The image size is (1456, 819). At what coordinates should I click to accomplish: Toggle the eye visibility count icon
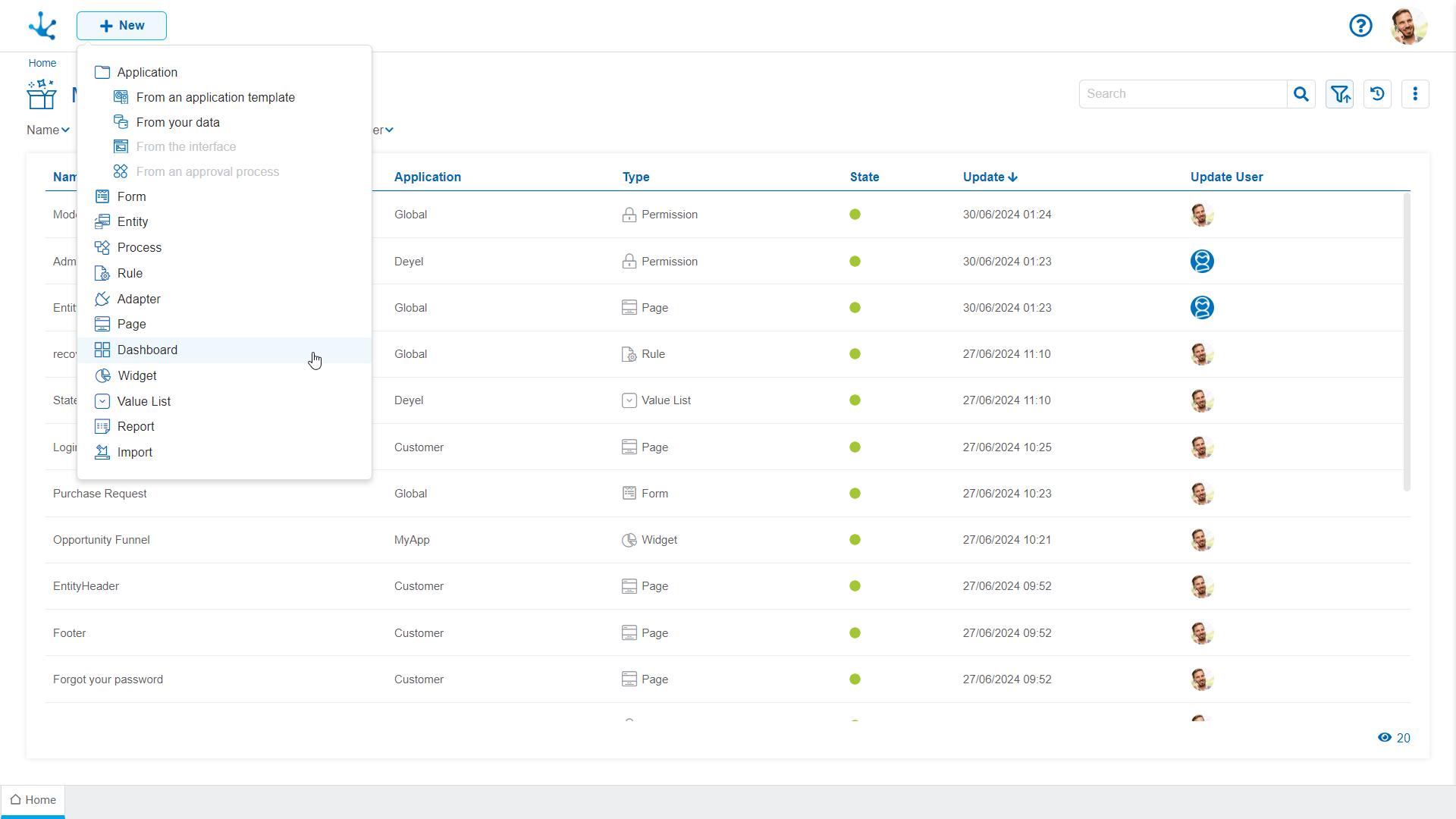[x=1385, y=738]
